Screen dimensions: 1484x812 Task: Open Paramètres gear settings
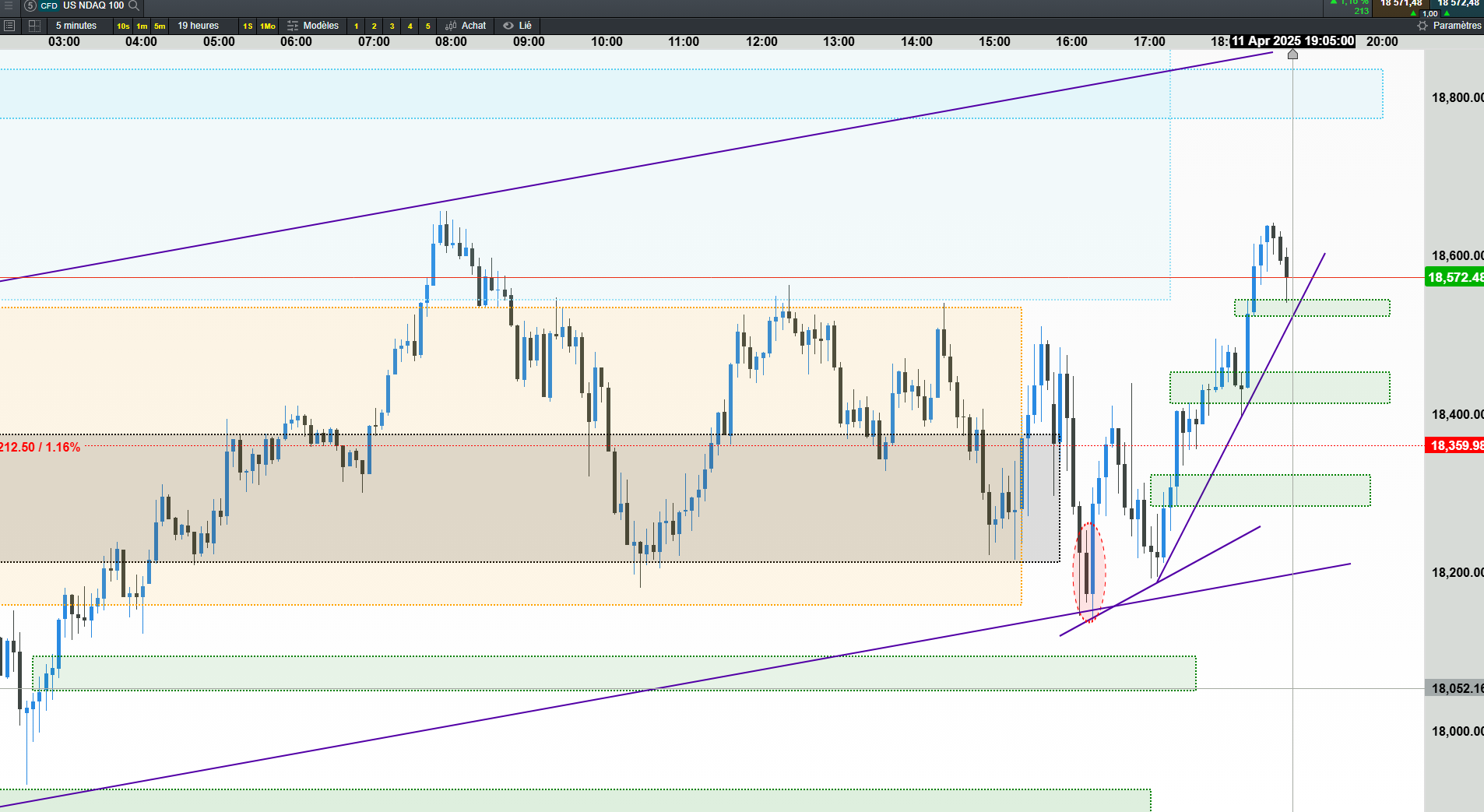[1422, 26]
